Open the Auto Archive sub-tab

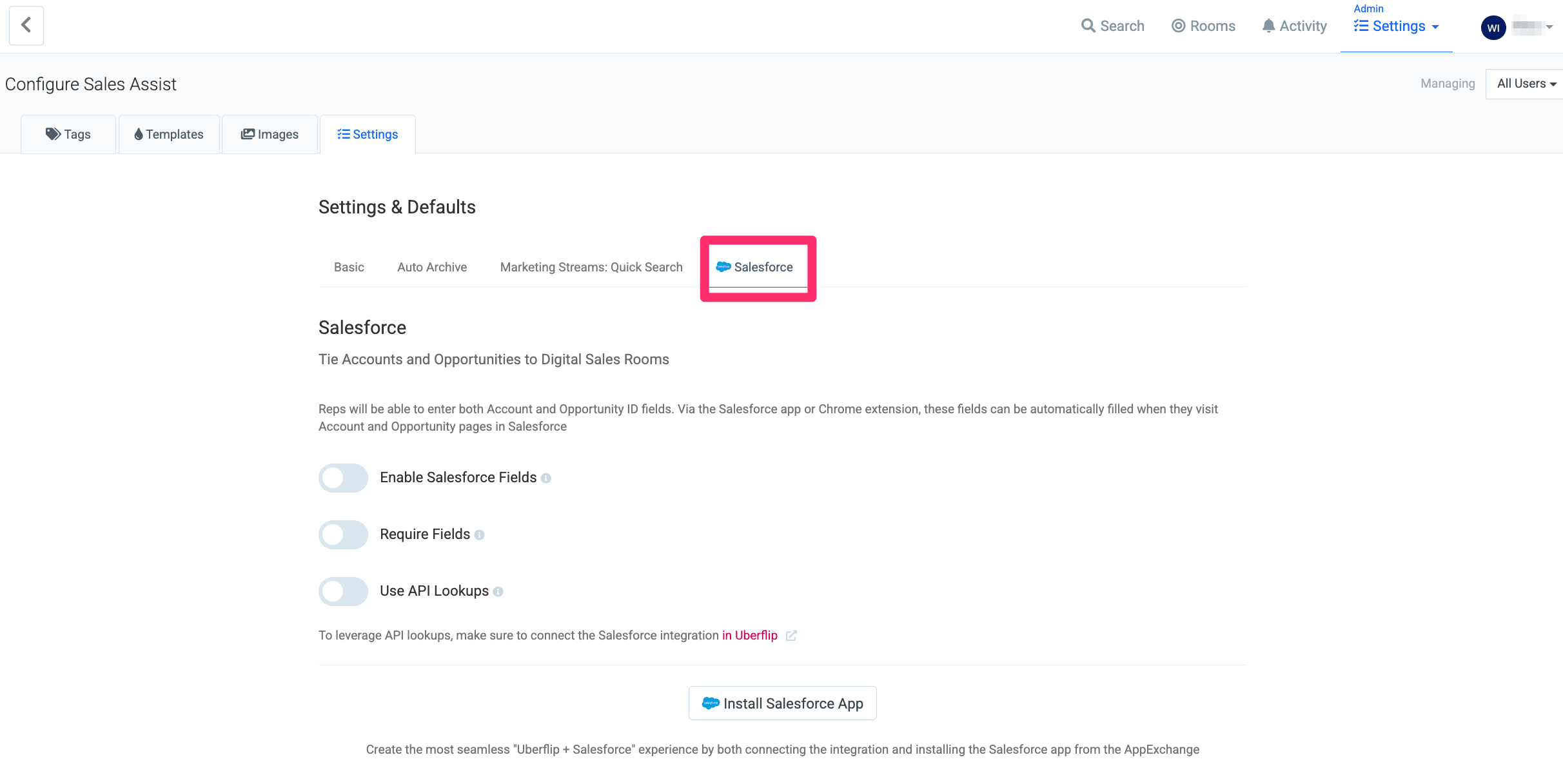pos(432,267)
